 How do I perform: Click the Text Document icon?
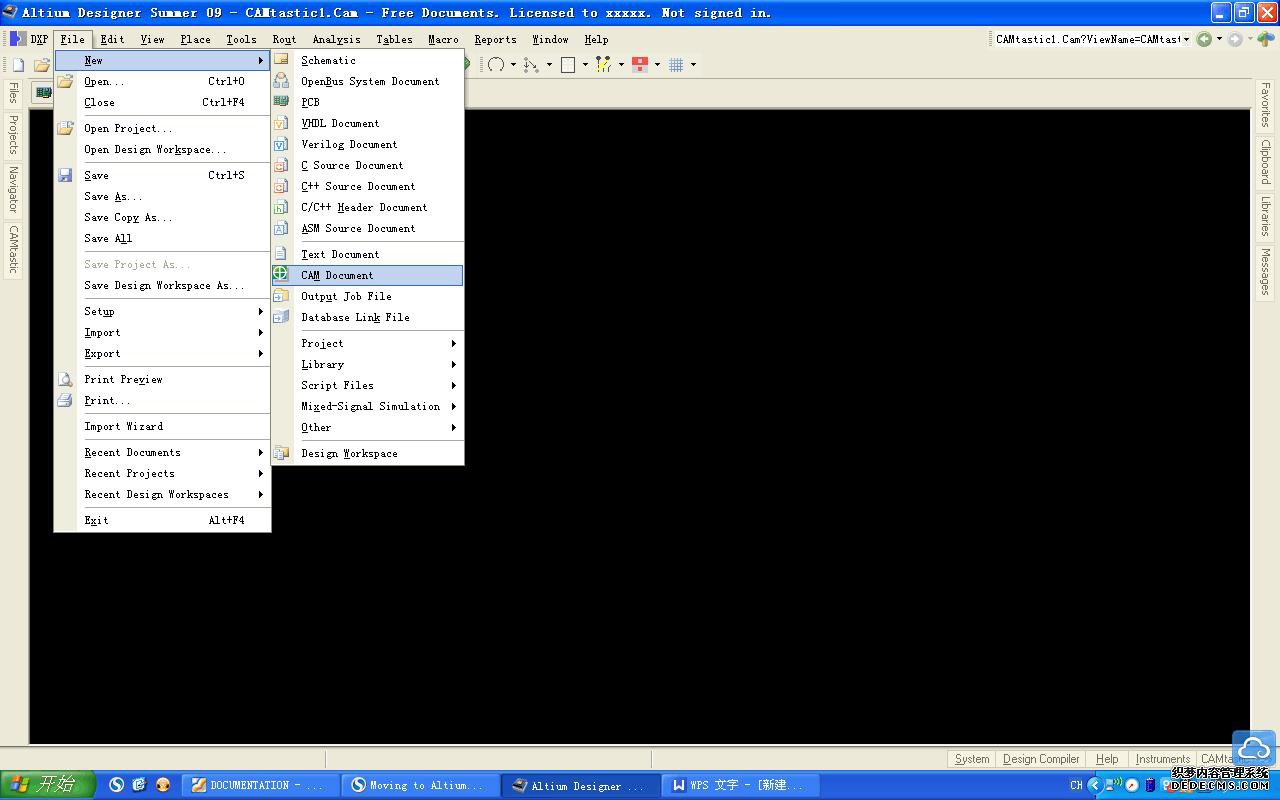click(x=281, y=254)
